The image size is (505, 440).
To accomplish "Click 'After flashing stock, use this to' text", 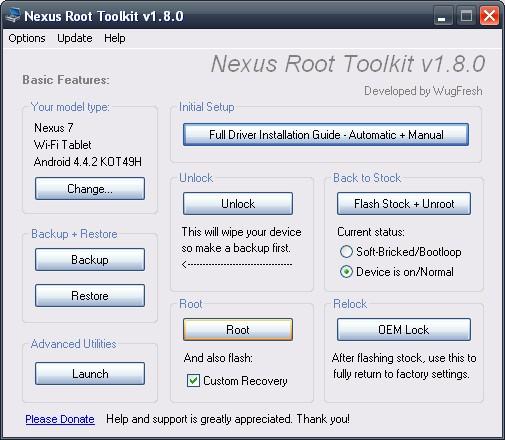I will tap(404, 358).
